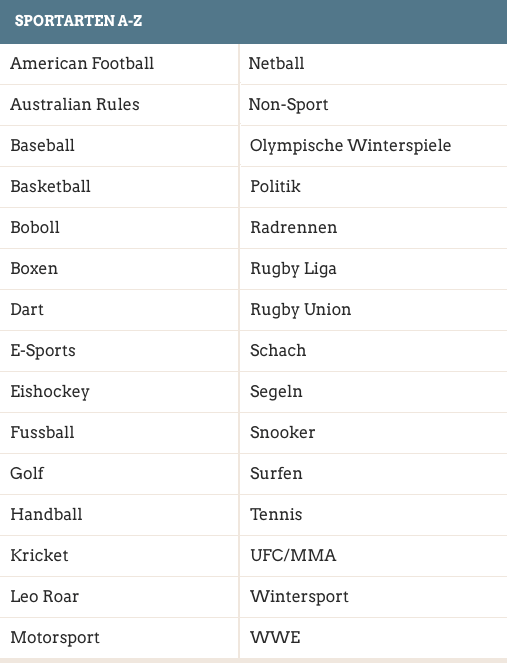Select Handball in the left column
507x663 pixels.
pos(46,515)
